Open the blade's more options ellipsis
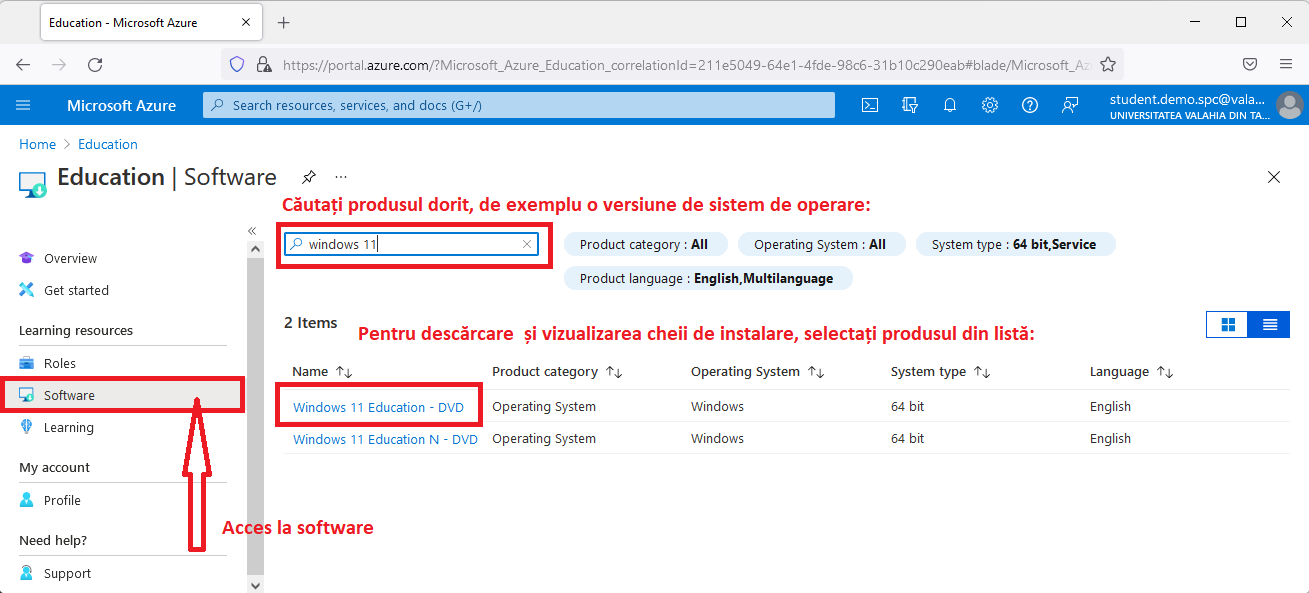This screenshot has width=1309, height=593. click(341, 177)
